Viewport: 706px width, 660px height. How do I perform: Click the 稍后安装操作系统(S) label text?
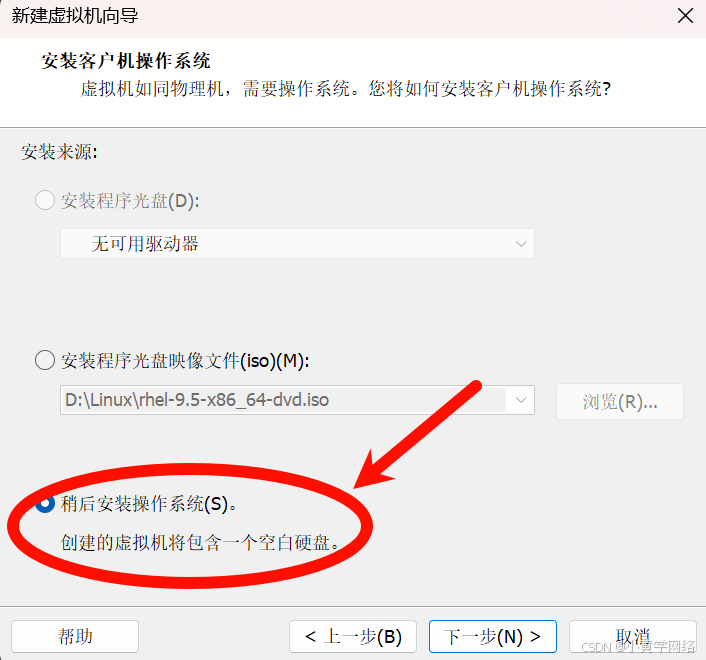click(149, 503)
